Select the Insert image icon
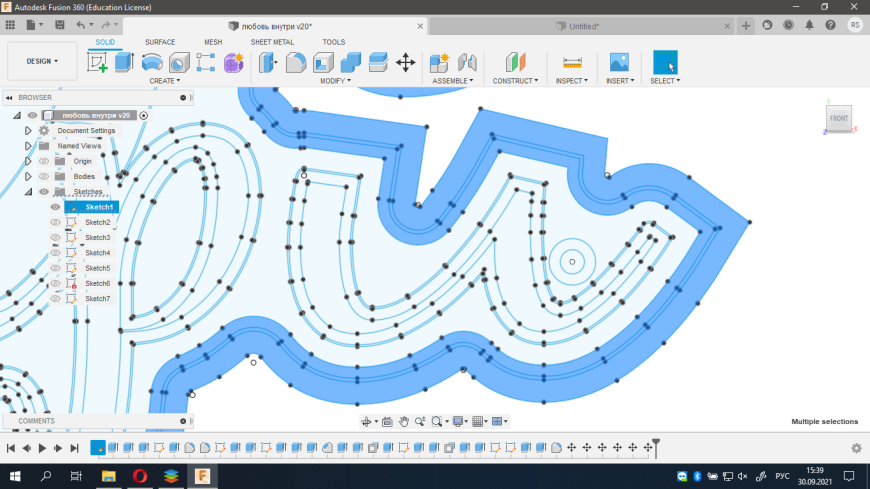The height and width of the screenshot is (489, 870). [x=619, y=62]
